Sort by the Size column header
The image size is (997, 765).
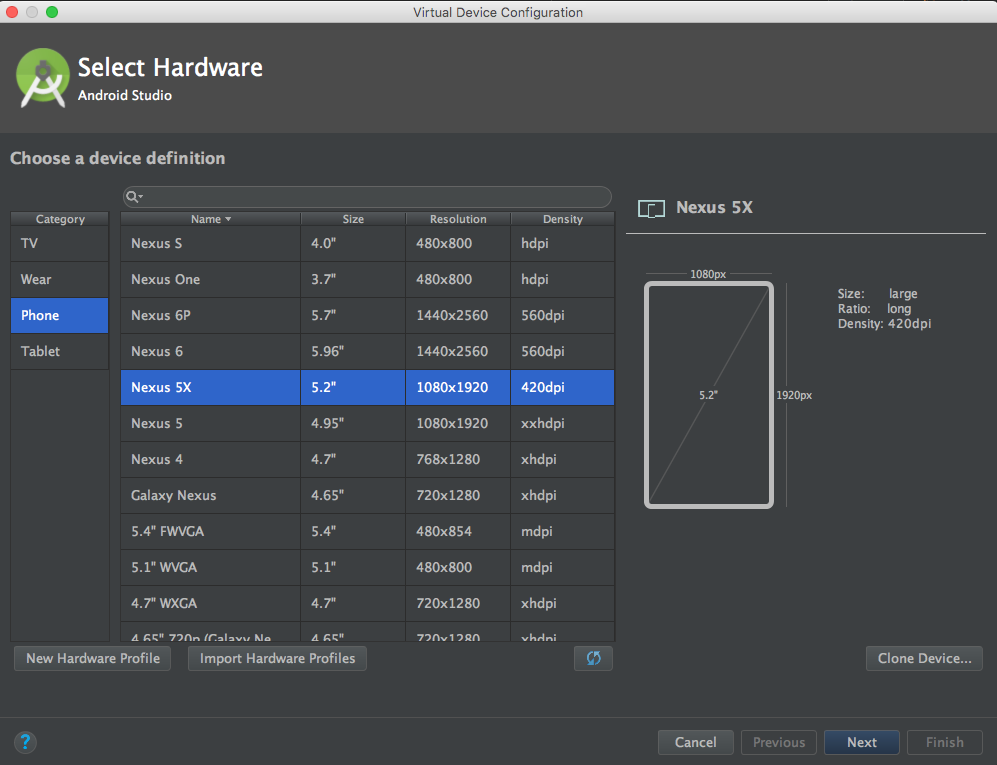[x=353, y=219]
